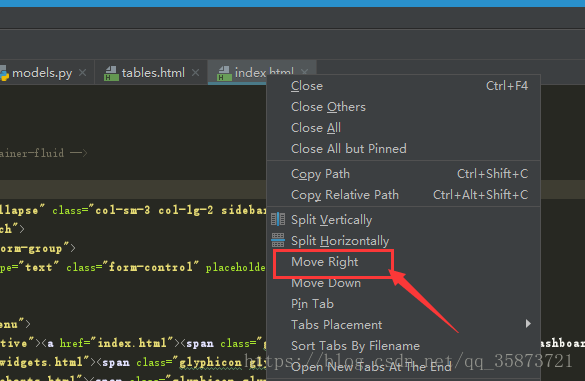Expand the Tabs Placement submenu arrow

pos(528,324)
